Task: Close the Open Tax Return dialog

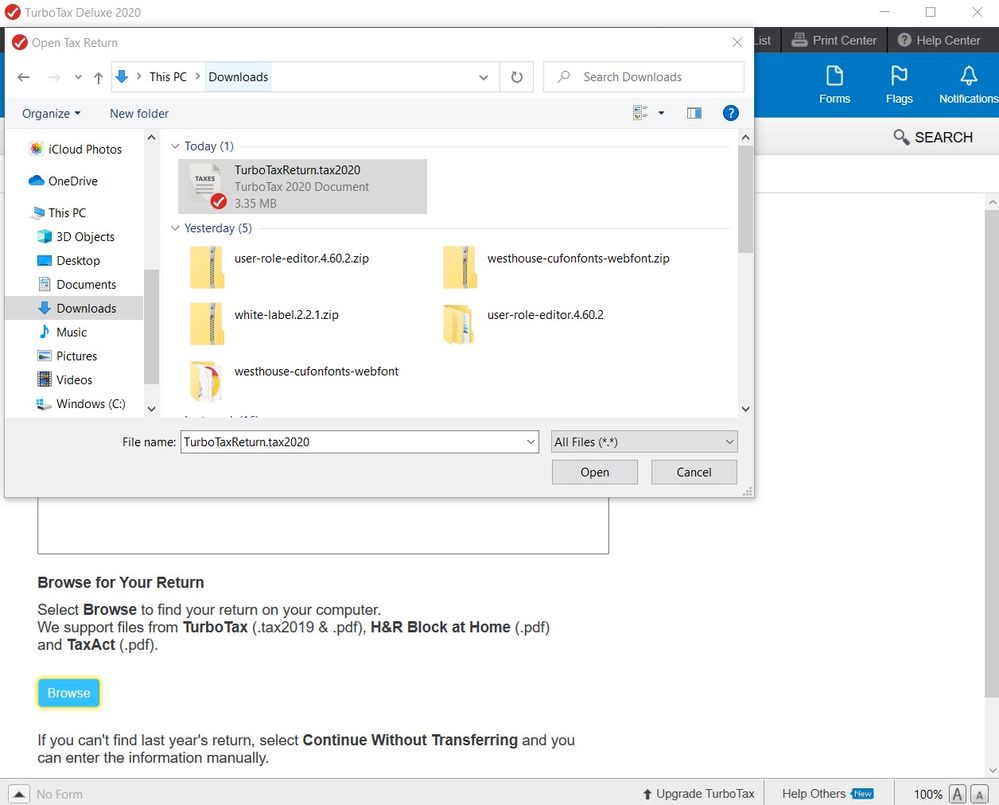Action: pyautogui.click(x=737, y=42)
